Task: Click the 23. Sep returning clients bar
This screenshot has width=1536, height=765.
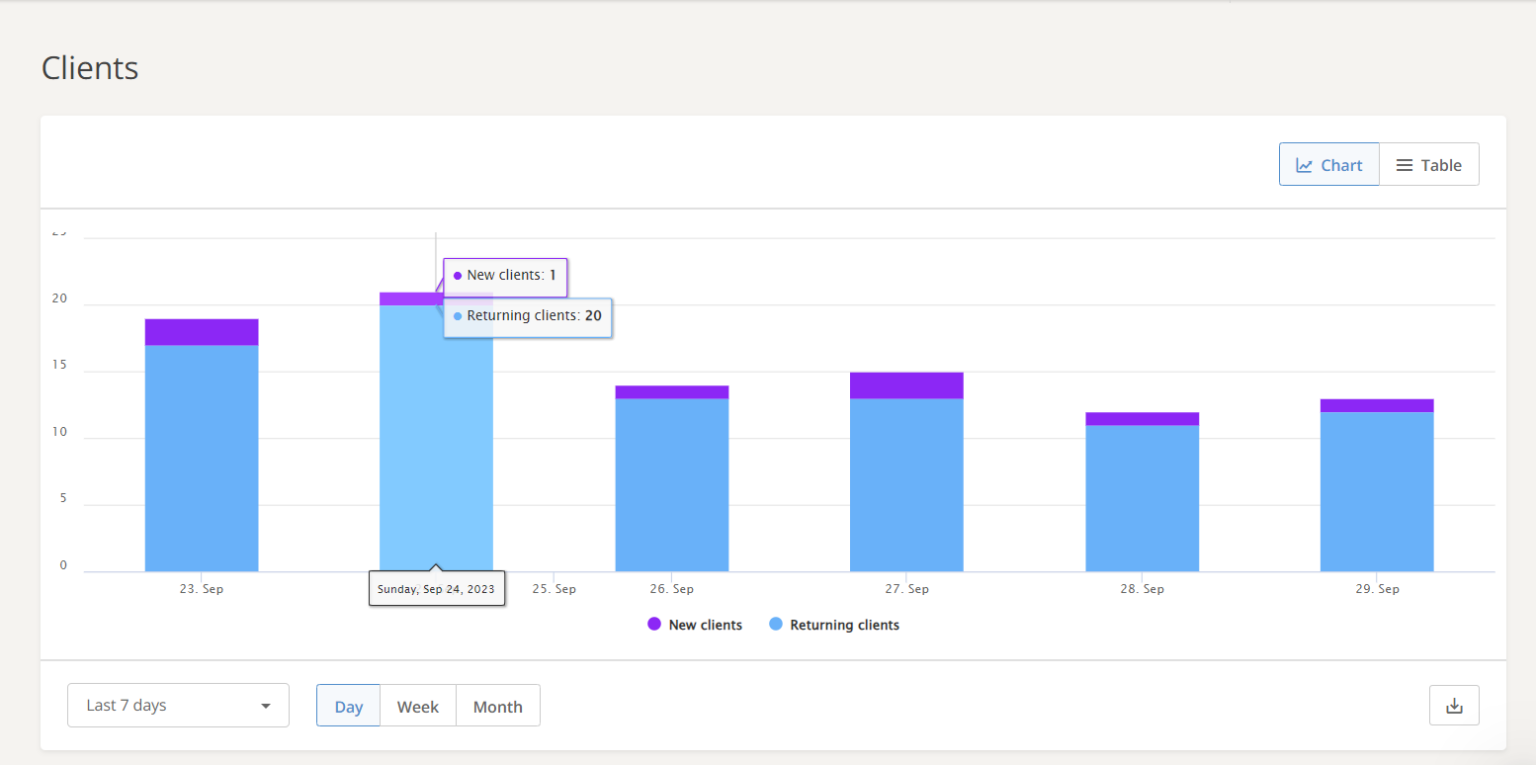Action: coord(202,460)
